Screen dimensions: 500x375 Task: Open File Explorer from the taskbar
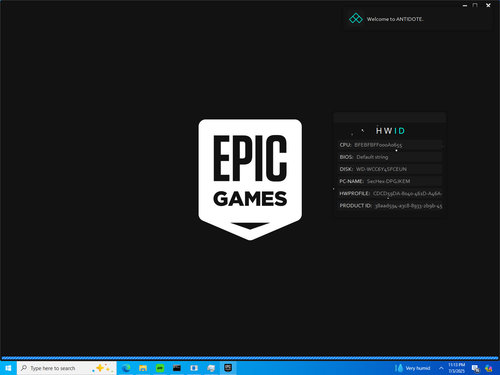click(143, 368)
